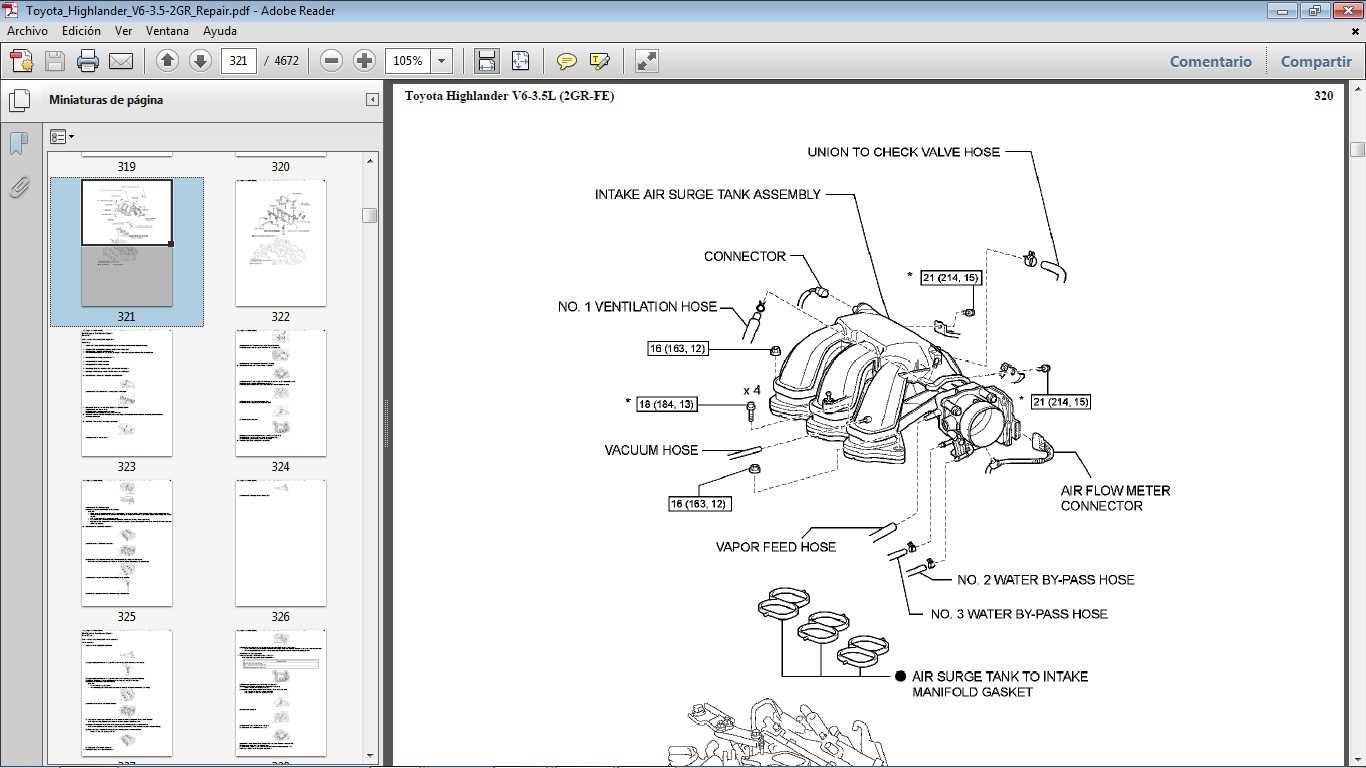Send file by email envelope icon
The image size is (1366, 768).
(121, 61)
